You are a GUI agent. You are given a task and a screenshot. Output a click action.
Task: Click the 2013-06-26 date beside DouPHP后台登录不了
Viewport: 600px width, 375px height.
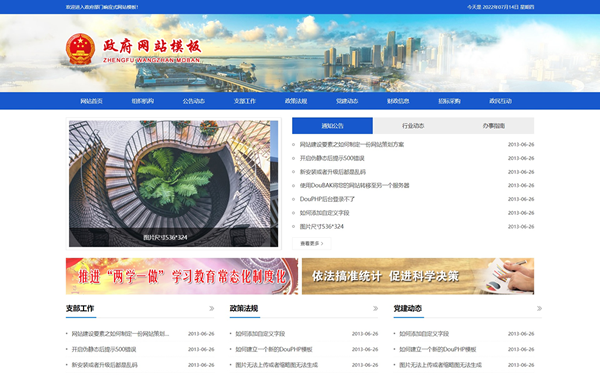click(x=521, y=199)
